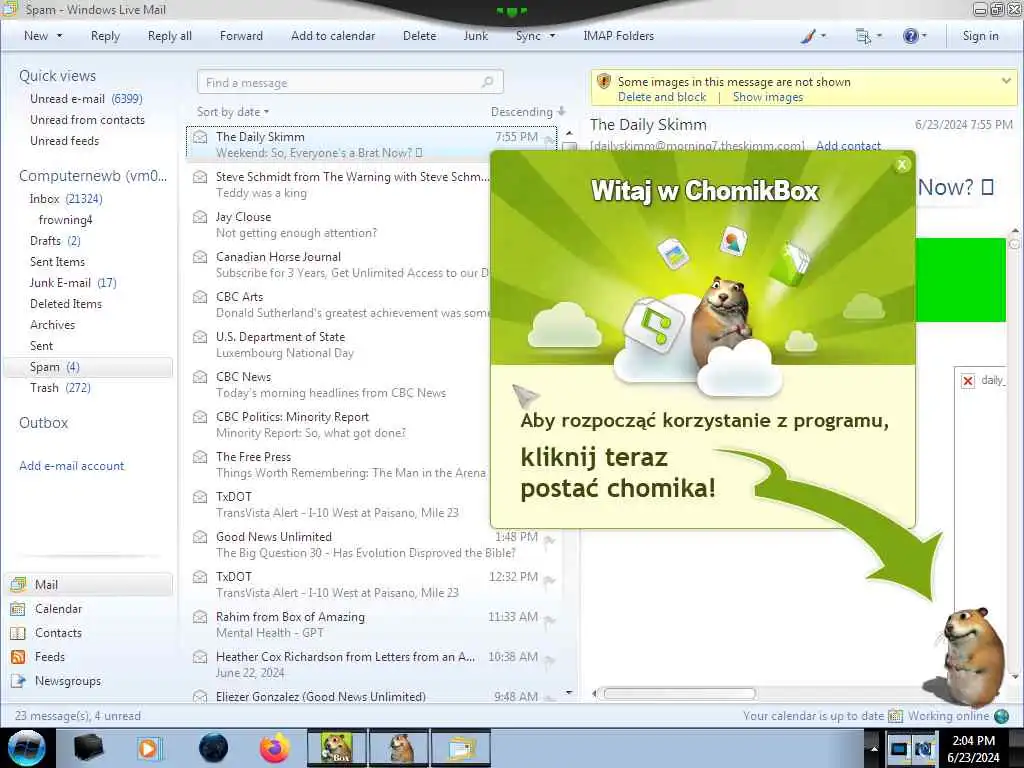1024x768 pixels.
Task: Click Delete in the toolbar
Action: coord(419,36)
